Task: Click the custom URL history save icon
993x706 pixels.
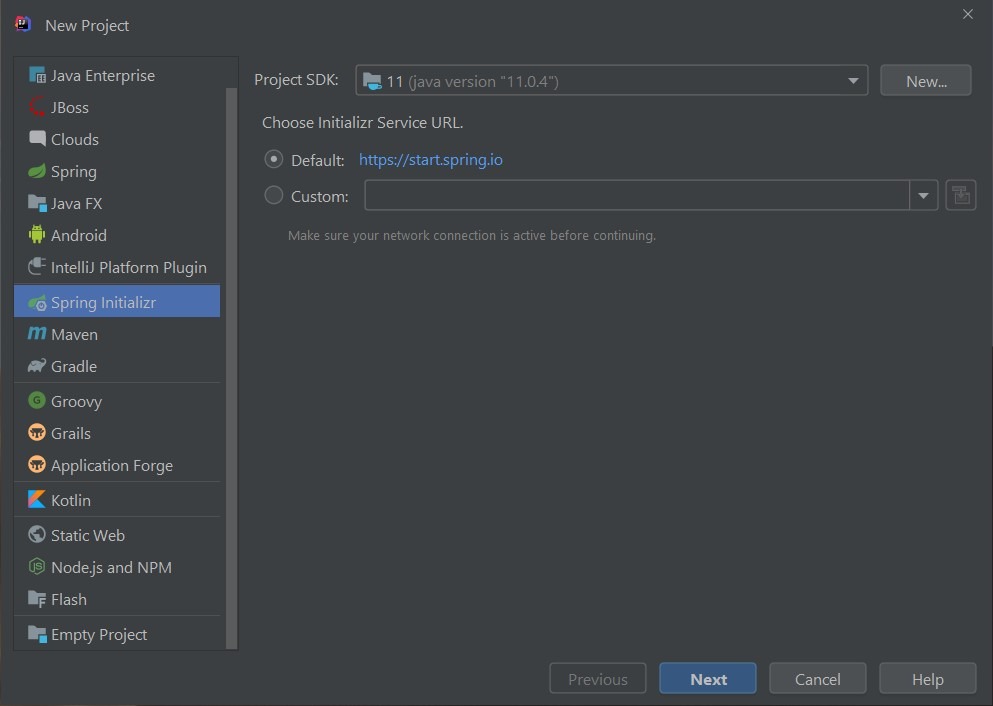Action: point(961,195)
